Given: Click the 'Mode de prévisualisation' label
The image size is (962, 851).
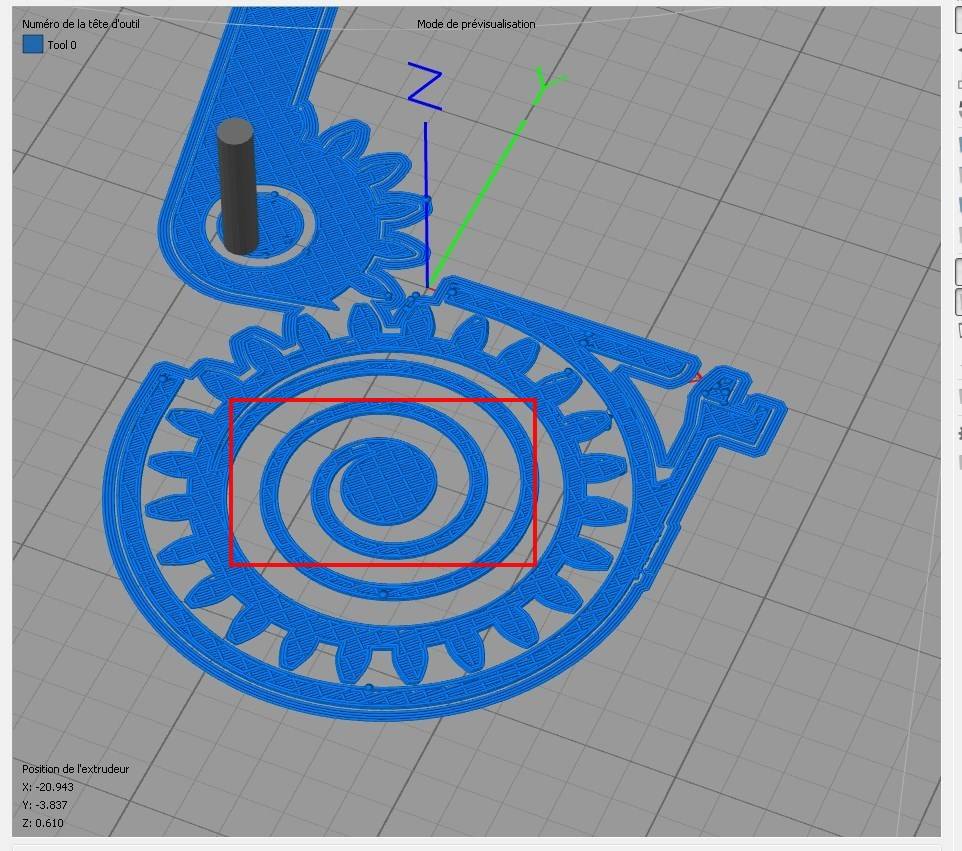Looking at the screenshot, I should pos(476,24).
